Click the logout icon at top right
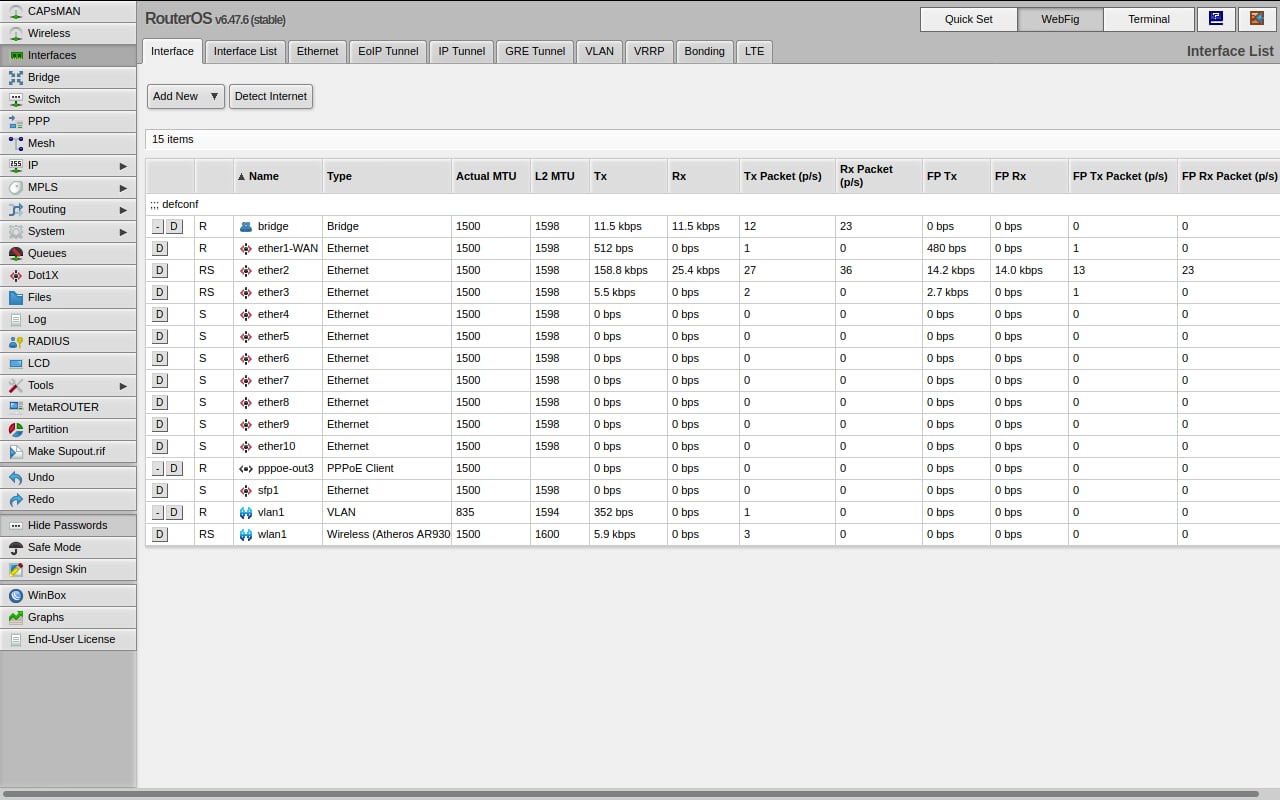The width and height of the screenshot is (1280, 800). [x=1256, y=19]
